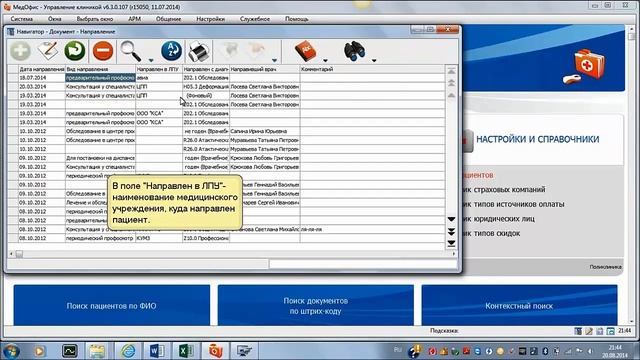Click the green plus Add record icon
This screenshot has width=640, height=360.
[20, 51]
